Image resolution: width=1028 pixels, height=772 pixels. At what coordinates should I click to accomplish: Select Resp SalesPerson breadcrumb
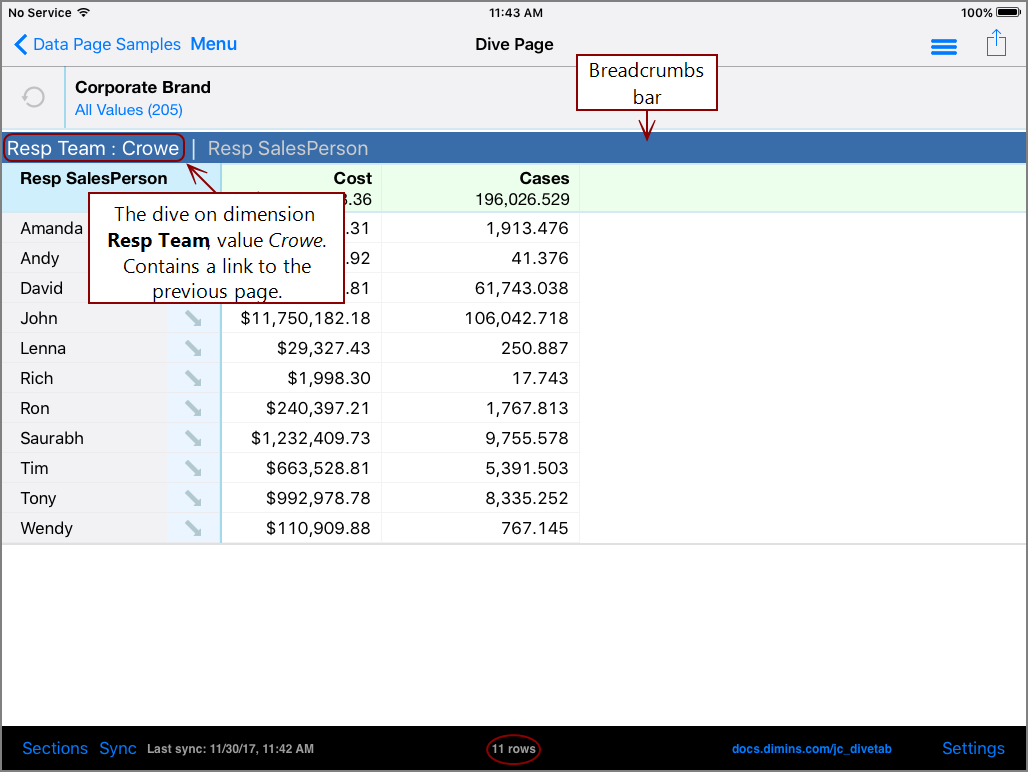(x=288, y=149)
